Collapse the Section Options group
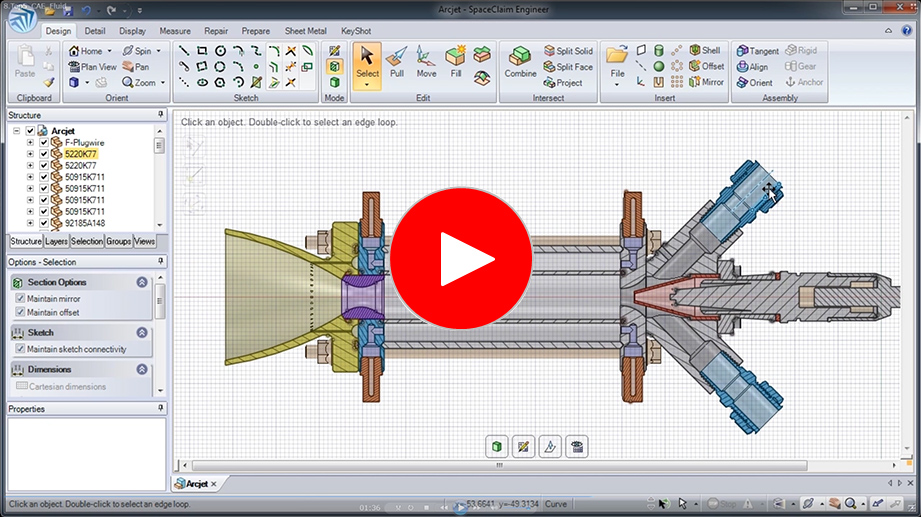The width and height of the screenshot is (921, 517). (x=142, y=282)
